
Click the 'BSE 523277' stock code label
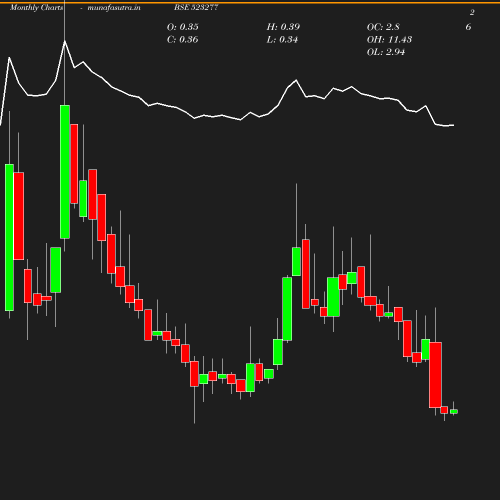pyautogui.click(x=196, y=7)
